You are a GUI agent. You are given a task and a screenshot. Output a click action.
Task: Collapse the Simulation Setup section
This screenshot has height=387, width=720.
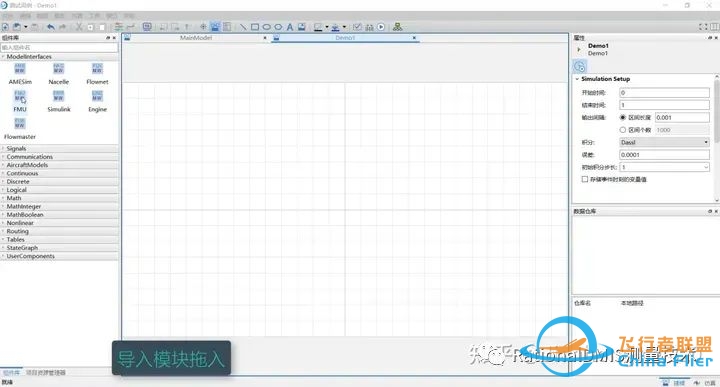coord(578,79)
